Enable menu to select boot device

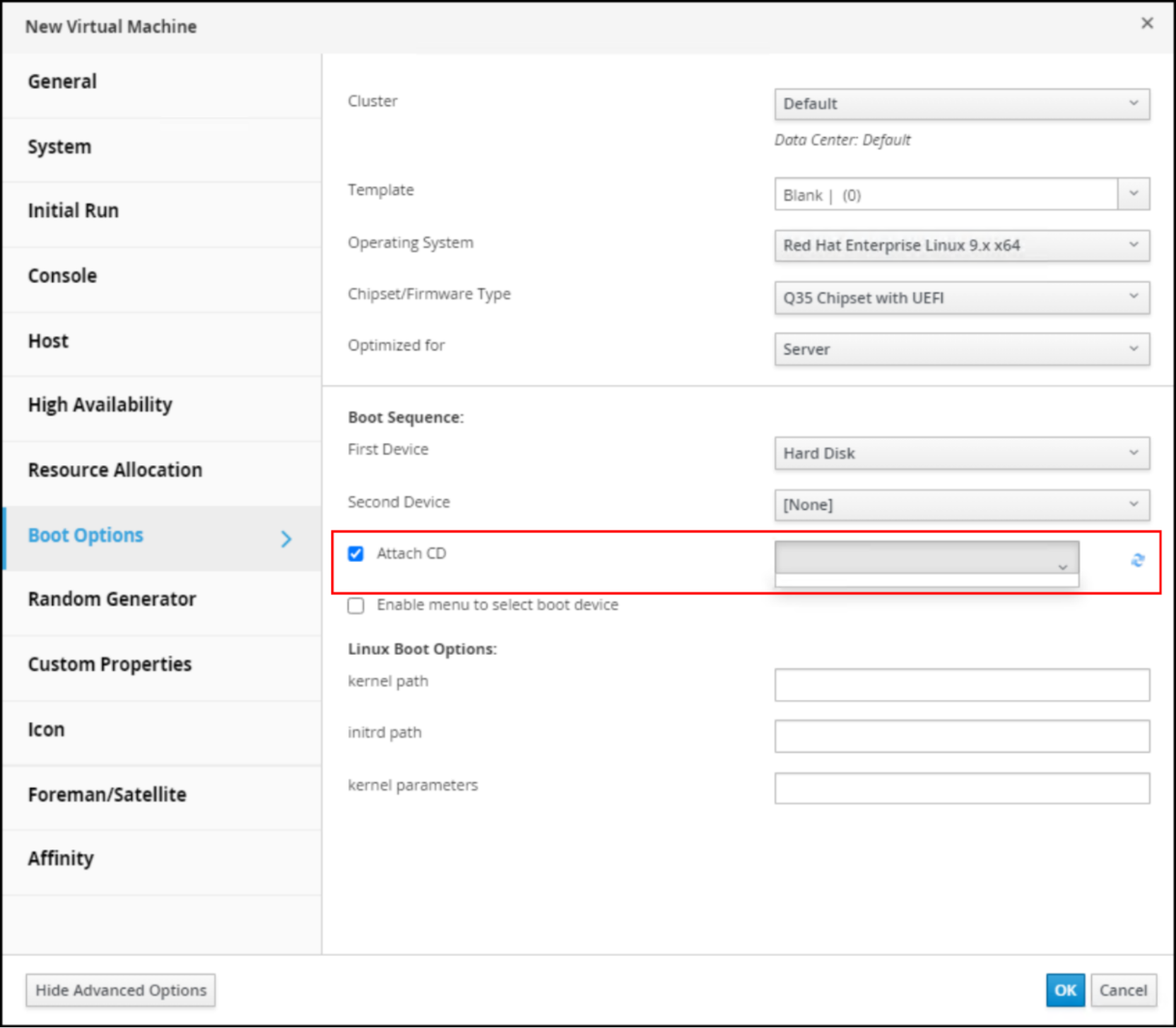[356, 605]
